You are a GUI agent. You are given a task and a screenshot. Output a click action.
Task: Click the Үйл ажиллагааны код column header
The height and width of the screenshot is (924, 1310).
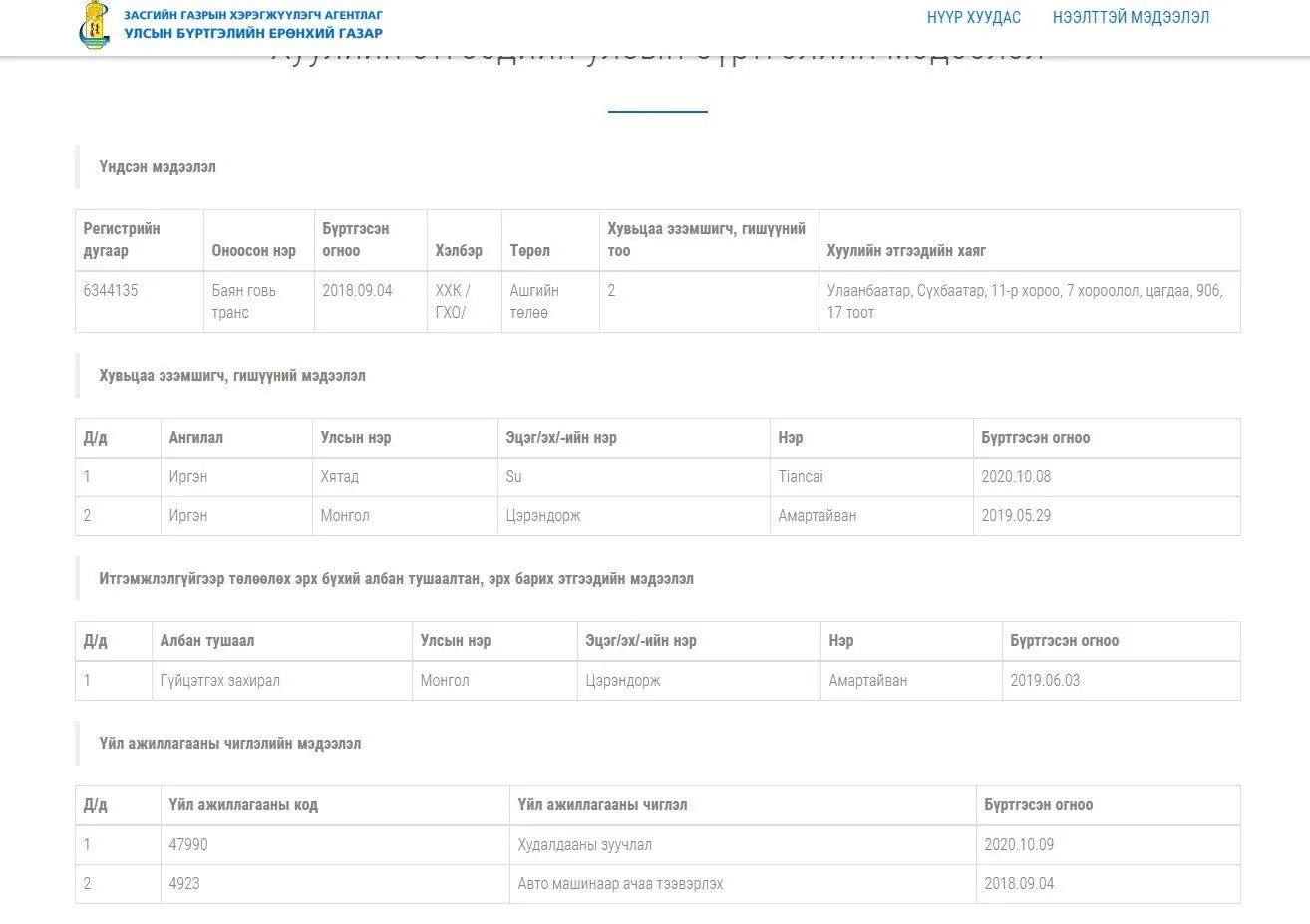point(335,805)
